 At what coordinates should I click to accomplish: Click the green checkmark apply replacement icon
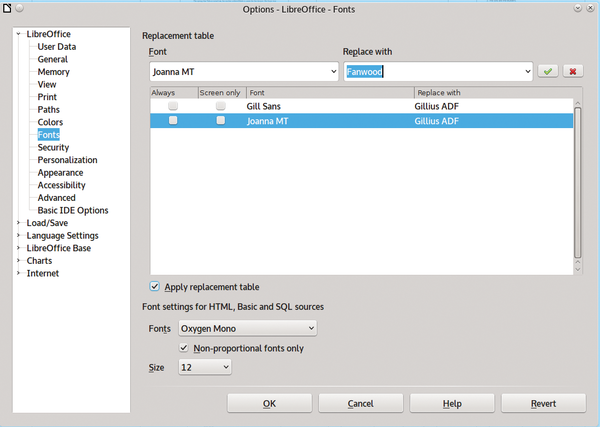(548, 71)
